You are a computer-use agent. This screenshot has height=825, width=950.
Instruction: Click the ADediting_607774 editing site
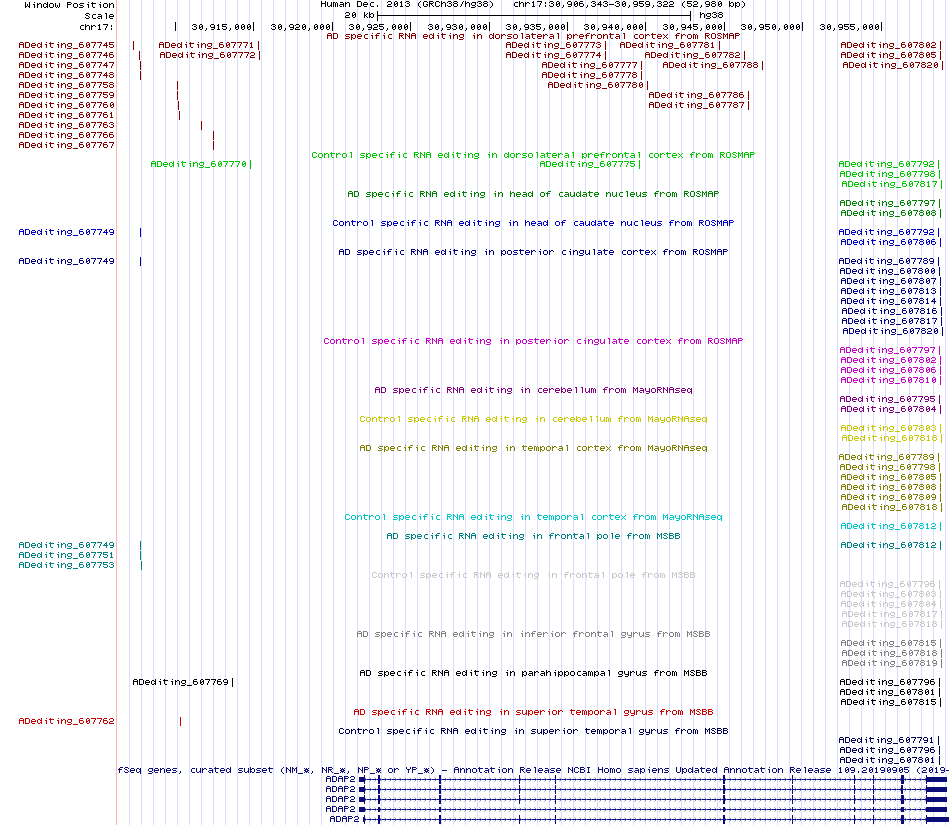click(555, 55)
